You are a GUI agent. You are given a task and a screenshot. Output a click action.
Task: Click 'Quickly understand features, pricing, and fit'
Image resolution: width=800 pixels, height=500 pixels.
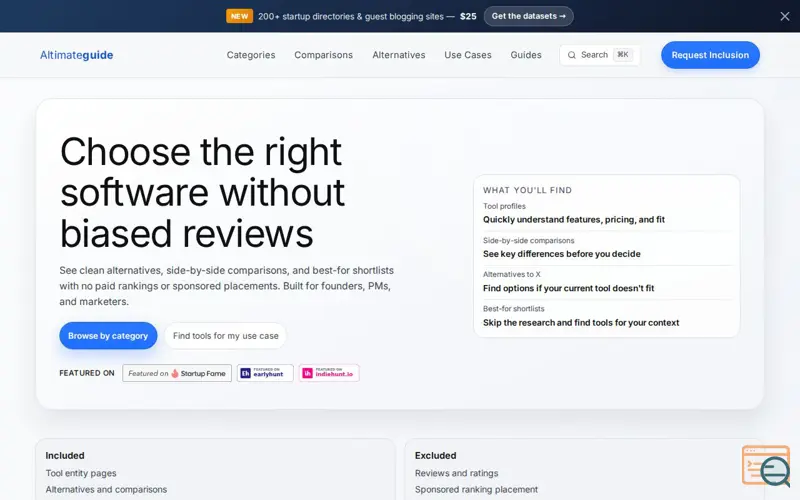(574, 219)
